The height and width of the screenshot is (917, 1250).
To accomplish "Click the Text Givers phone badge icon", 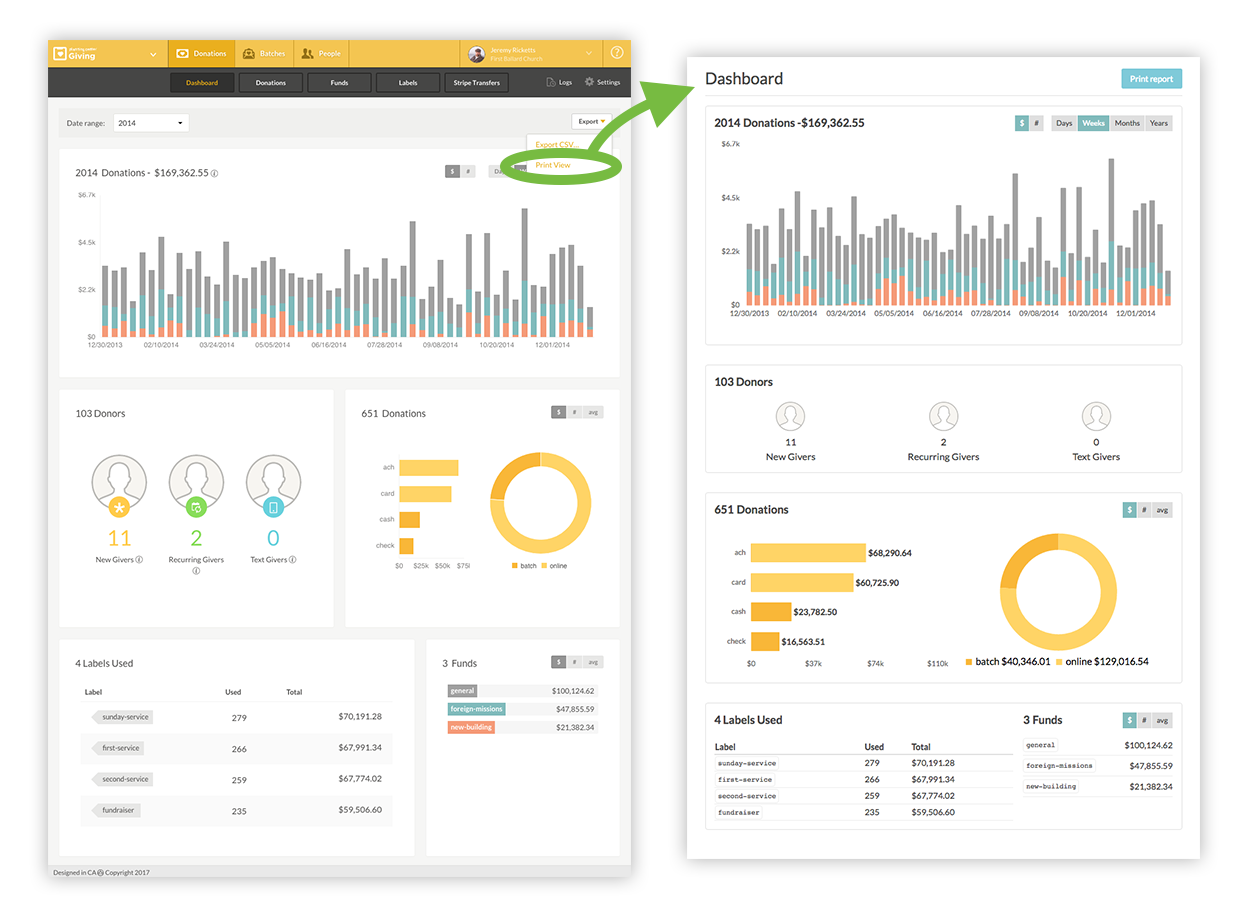I will tap(273, 507).
